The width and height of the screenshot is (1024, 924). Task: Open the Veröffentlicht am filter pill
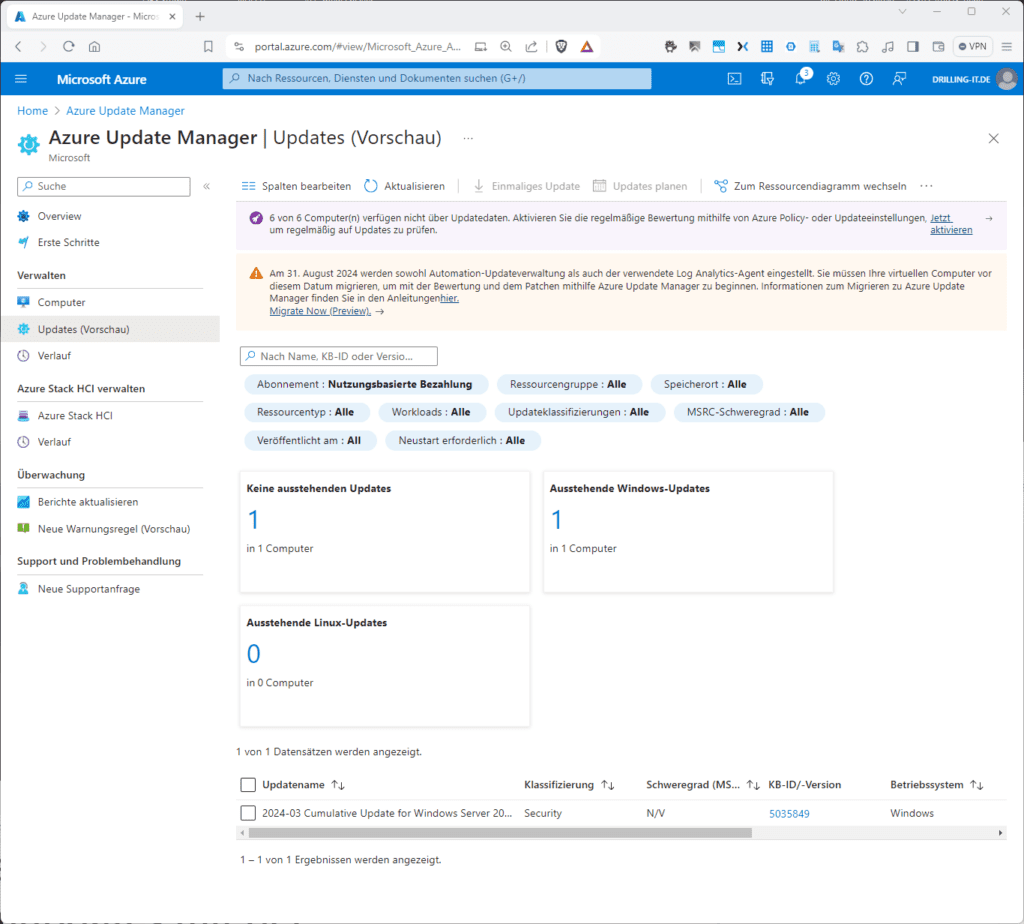[x=310, y=441]
